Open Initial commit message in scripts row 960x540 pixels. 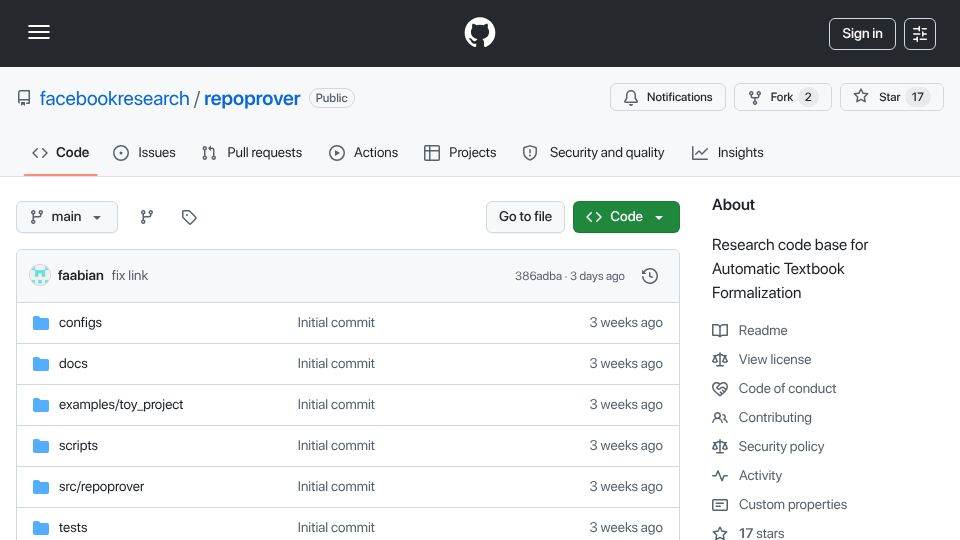[x=336, y=446]
